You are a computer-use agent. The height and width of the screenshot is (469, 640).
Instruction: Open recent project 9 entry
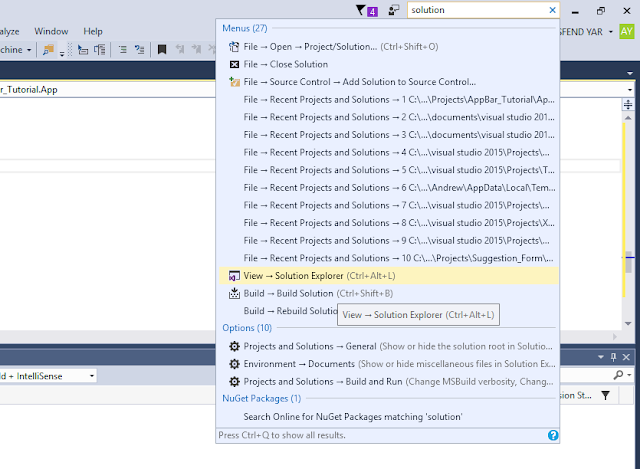coord(389,241)
